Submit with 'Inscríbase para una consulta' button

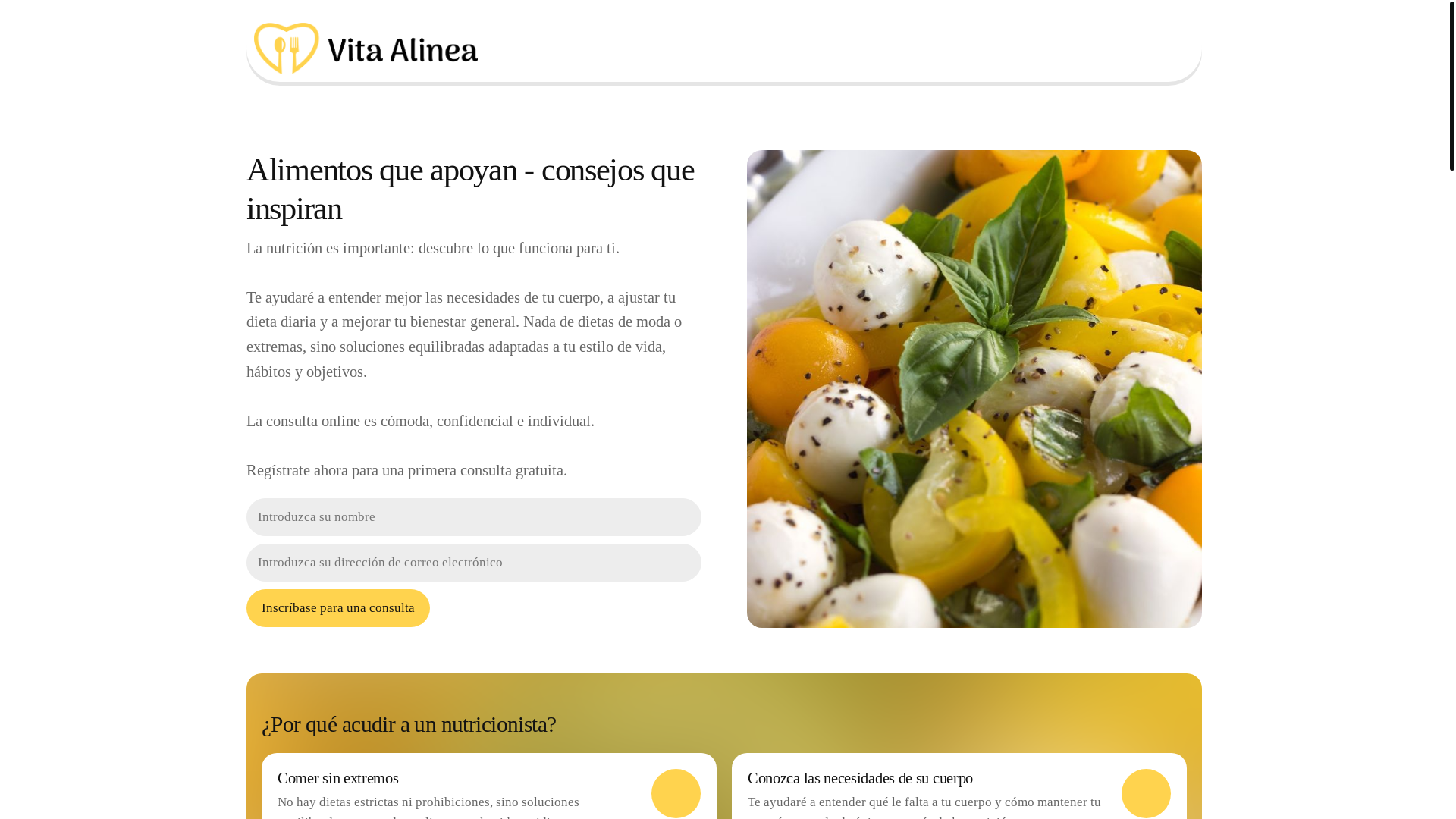tap(337, 608)
